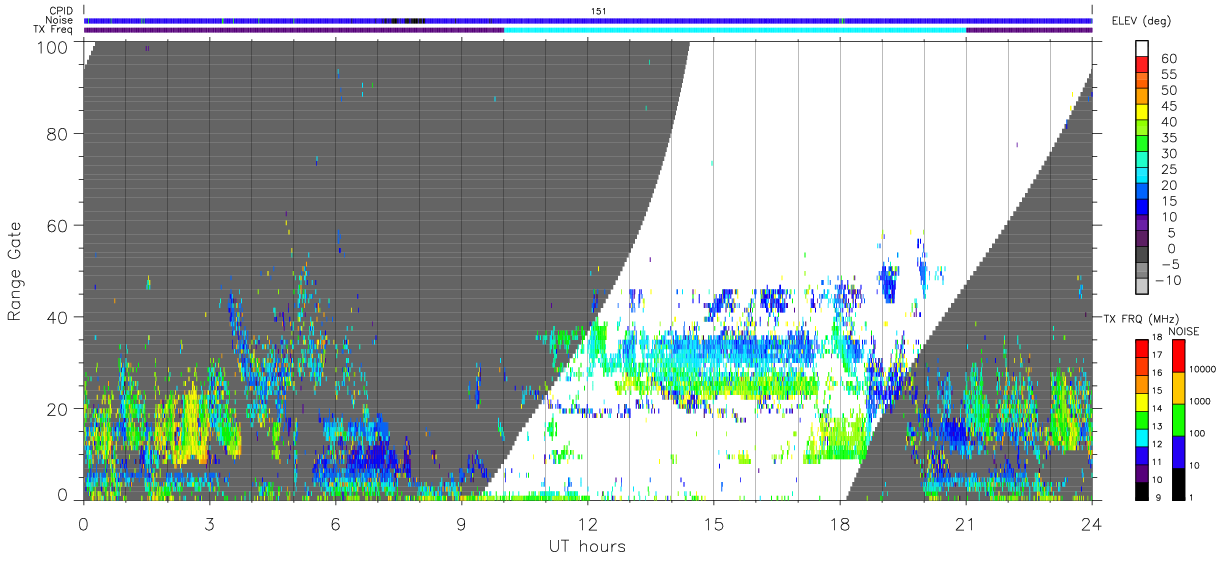This screenshot has width=1228, height=567.
Task: Click the 40 tick label on Range Gate axis
Action: click(x=58, y=317)
